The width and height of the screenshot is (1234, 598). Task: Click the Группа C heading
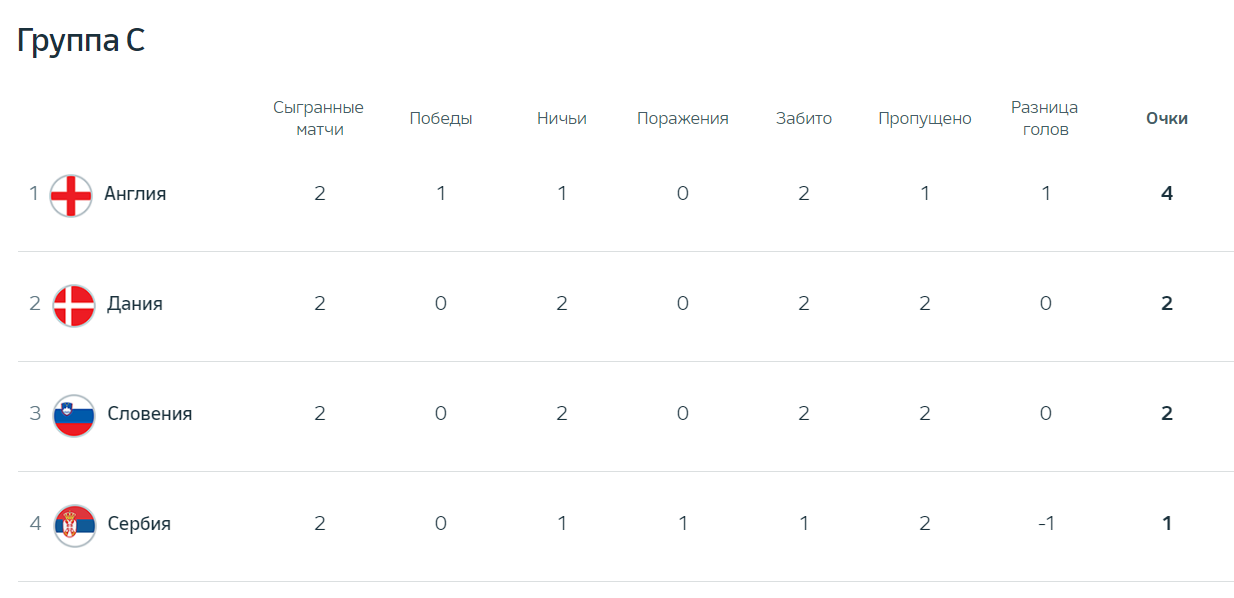(81, 40)
